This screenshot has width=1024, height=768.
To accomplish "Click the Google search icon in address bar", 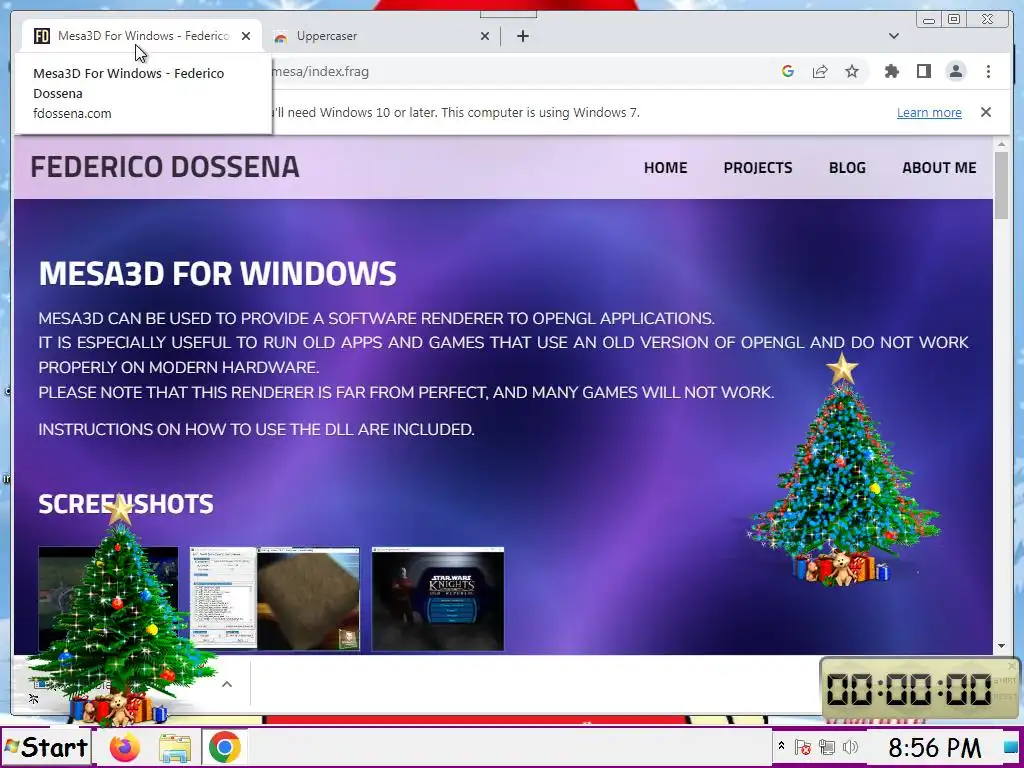I will (788, 72).
